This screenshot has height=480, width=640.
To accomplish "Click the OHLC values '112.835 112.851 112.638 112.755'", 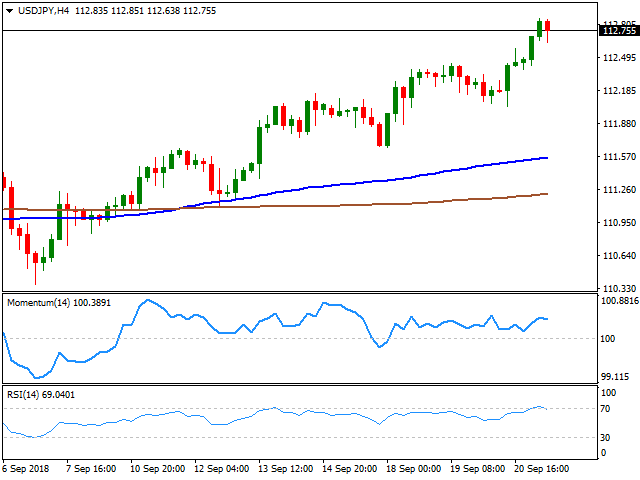I will pos(146,11).
